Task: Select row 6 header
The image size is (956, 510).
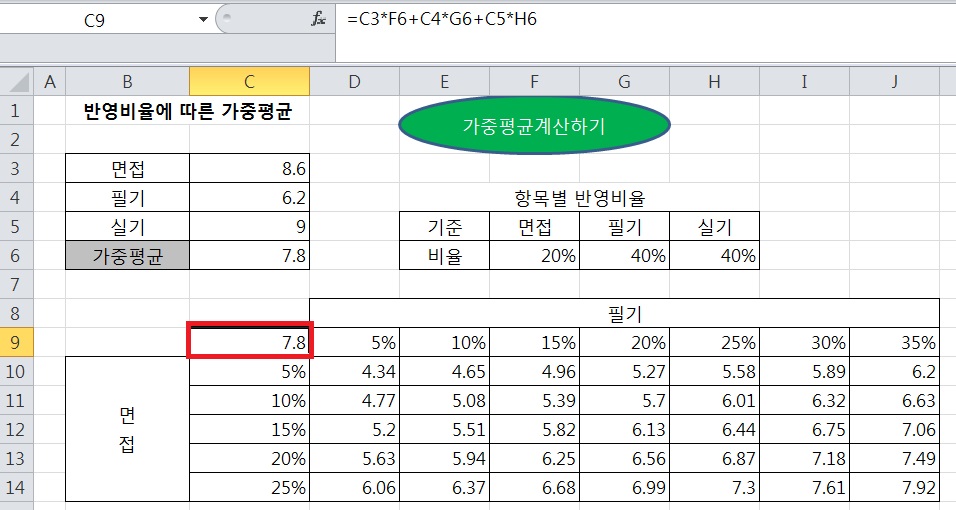Action: (x=16, y=255)
